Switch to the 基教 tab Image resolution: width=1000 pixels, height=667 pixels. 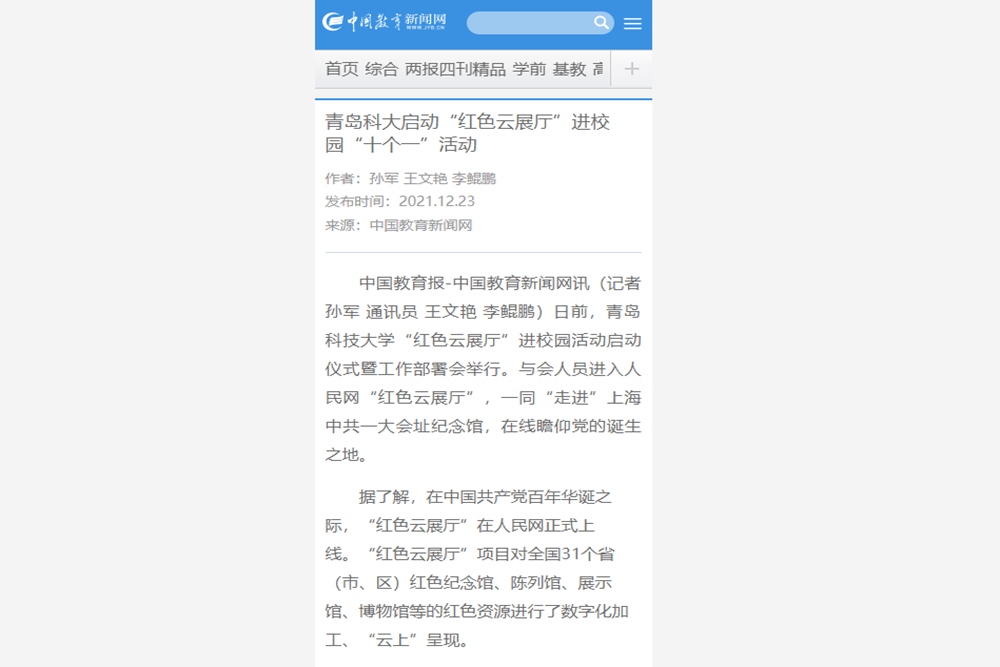point(569,69)
